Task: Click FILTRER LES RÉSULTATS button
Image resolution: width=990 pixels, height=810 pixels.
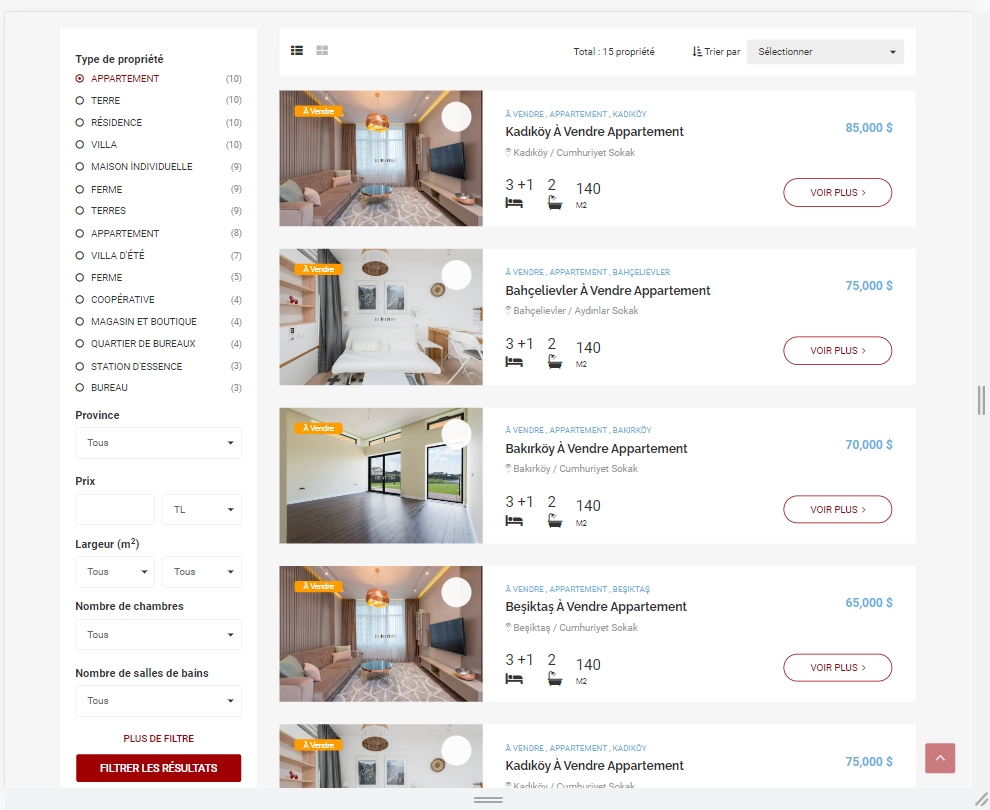Action: (x=158, y=768)
